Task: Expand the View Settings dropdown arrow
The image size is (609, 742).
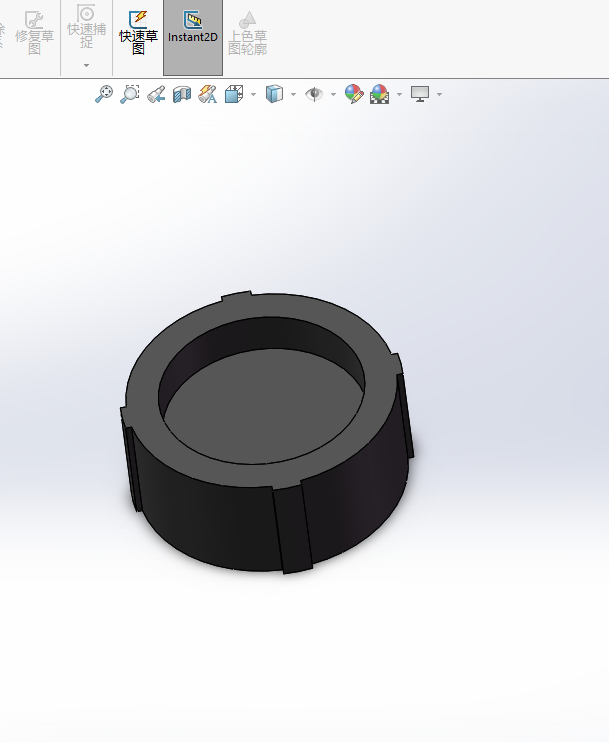Action: pyautogui.click(x=440, y=95)
